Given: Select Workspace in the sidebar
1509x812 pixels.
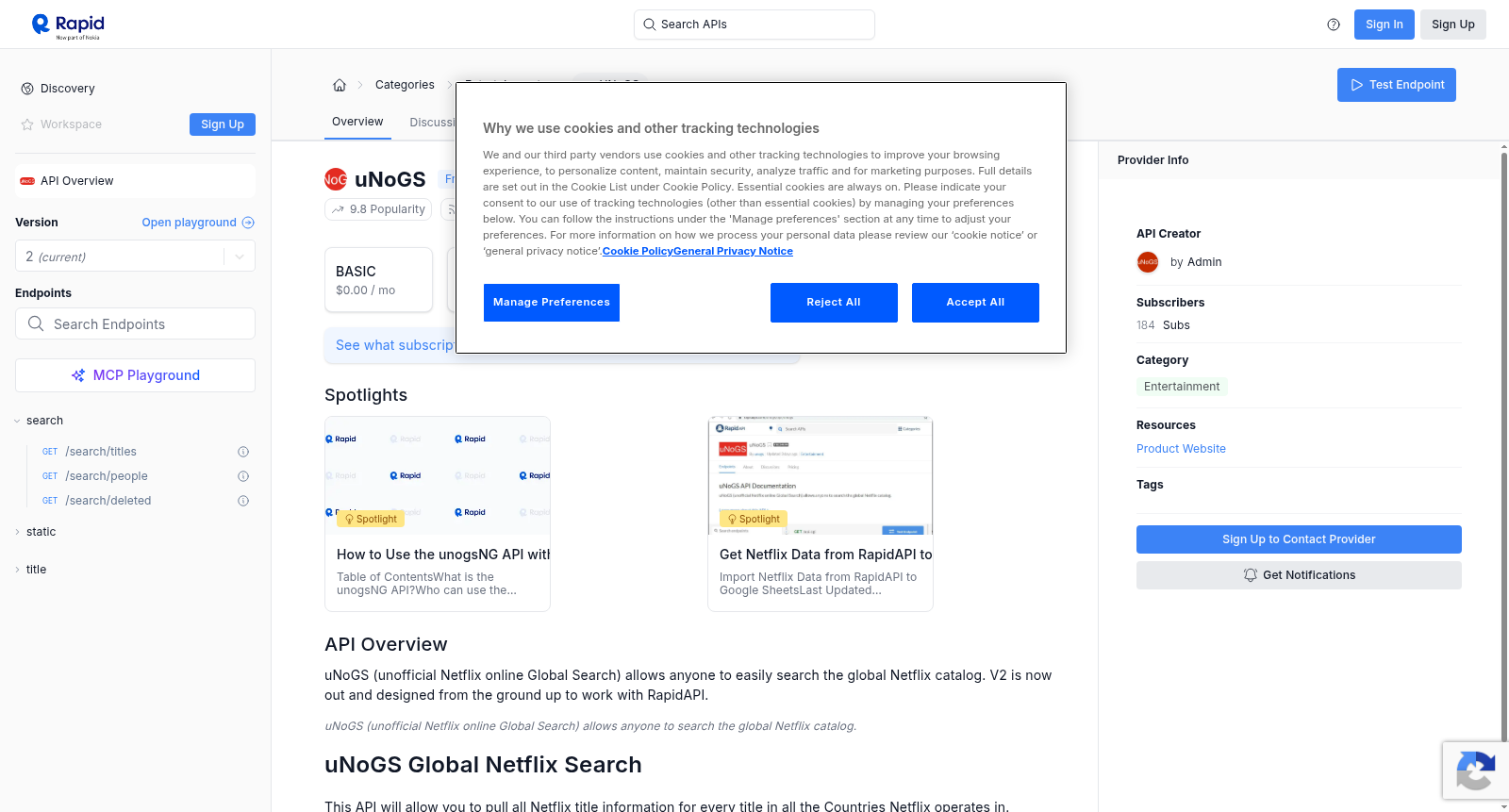Looking at the screenshot, I should [71, 124].
